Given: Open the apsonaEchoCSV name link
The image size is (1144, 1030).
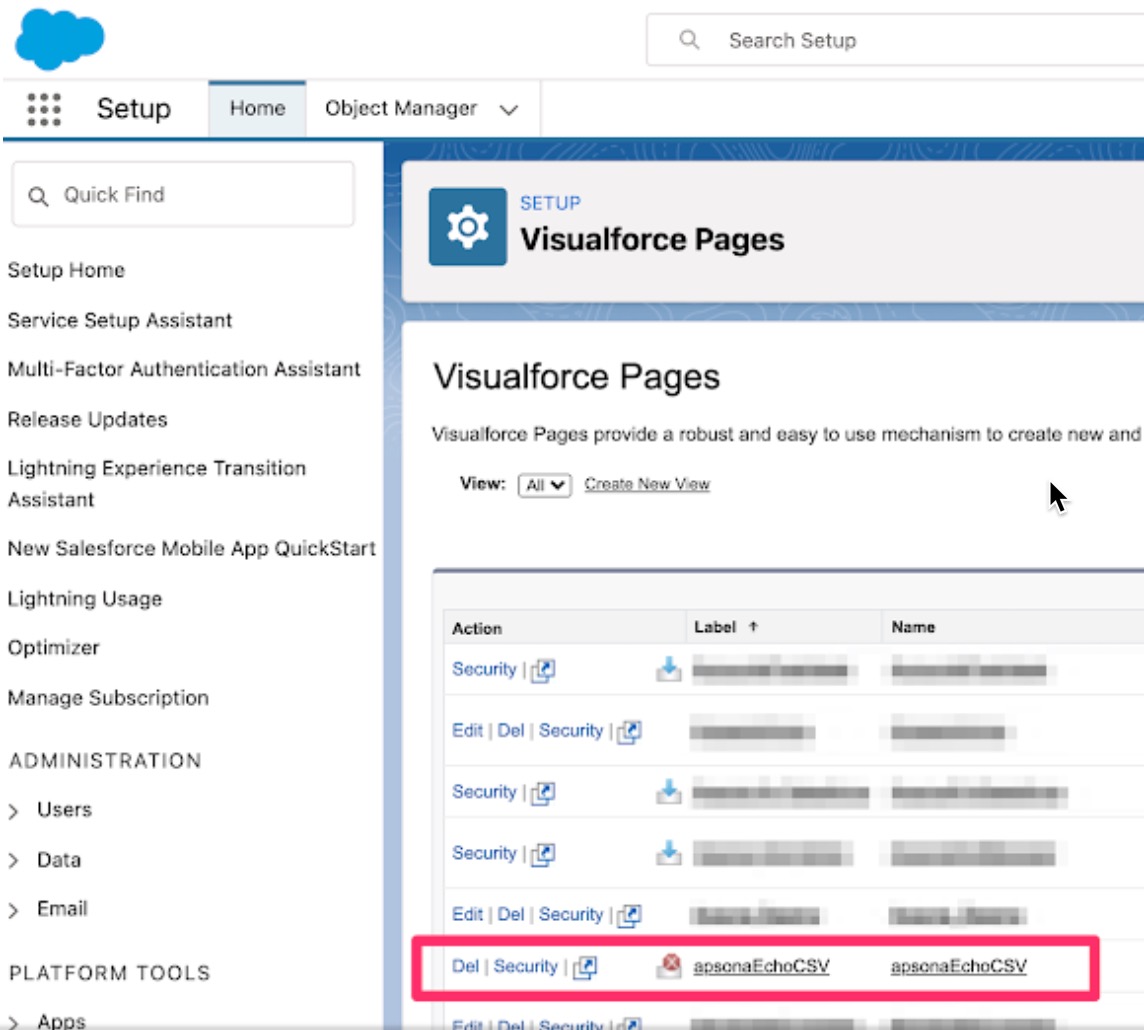Looking at the screenshot, I should 959,967.
